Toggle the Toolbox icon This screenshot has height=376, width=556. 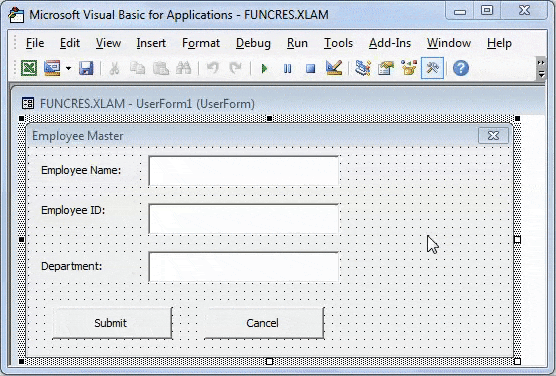tap(432, 68)
